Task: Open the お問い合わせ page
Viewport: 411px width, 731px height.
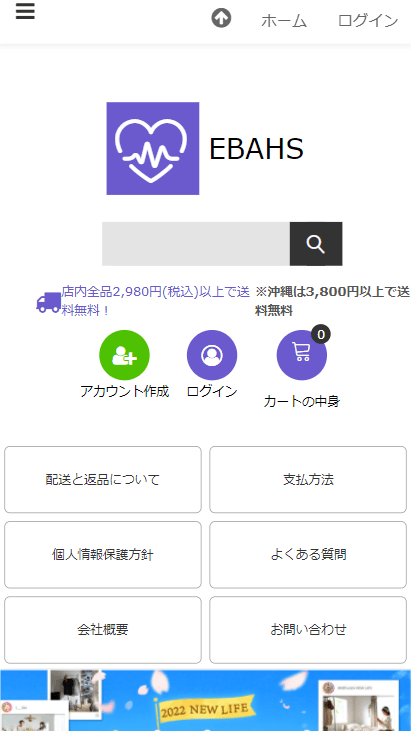Action: point(308,630)
